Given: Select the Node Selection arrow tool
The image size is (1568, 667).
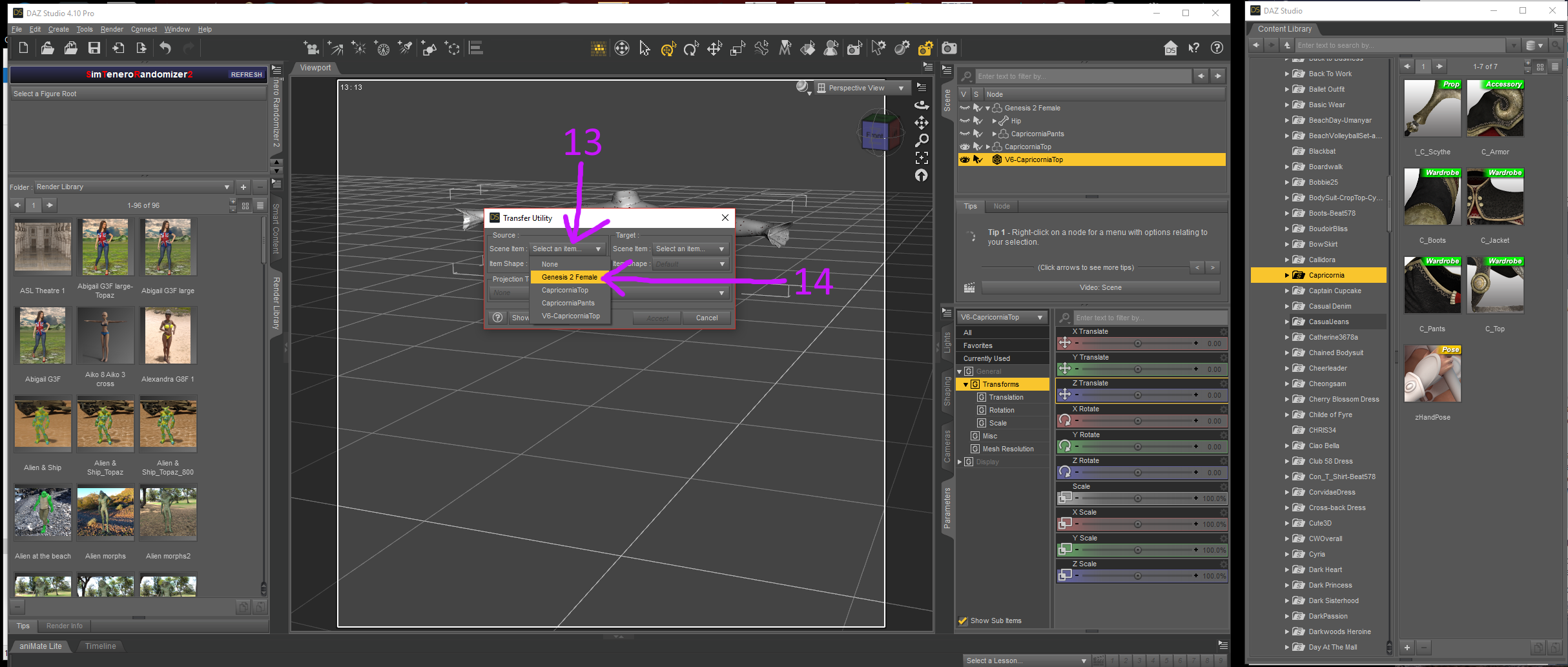Looking at the screenshot, I should point(645,48).
